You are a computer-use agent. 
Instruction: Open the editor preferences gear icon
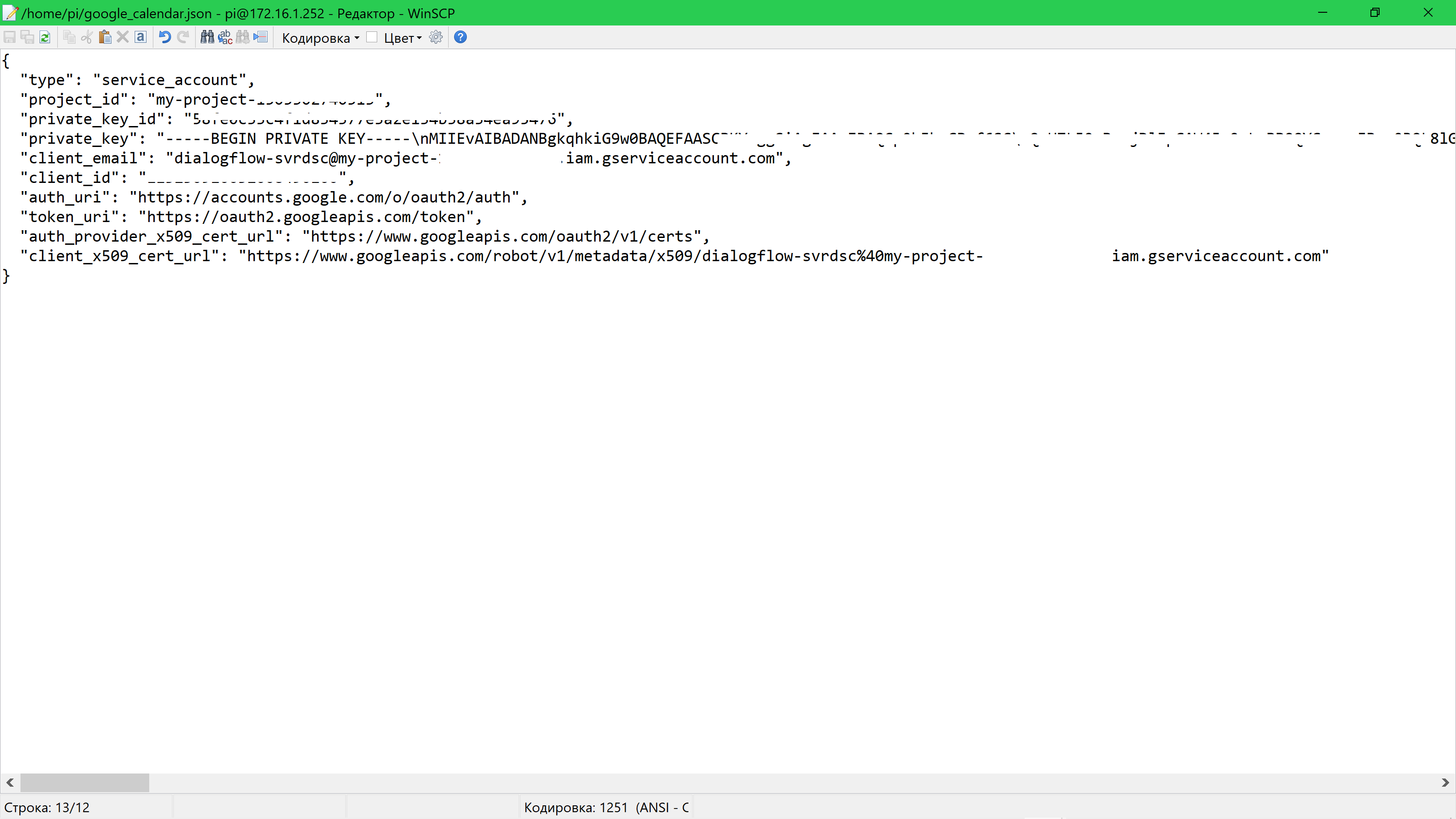point(435,37)
